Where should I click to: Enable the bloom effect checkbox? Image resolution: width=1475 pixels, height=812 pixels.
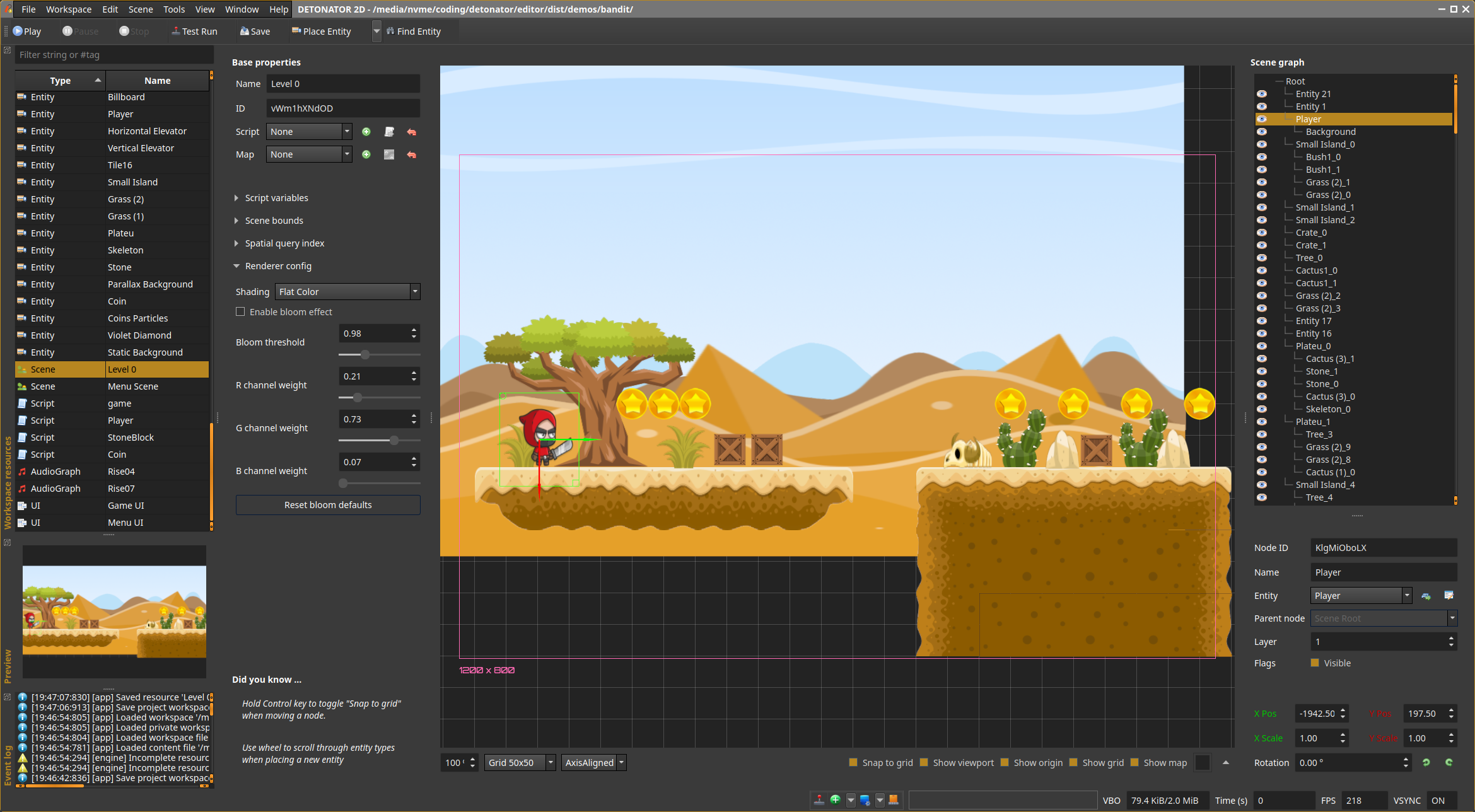point(240,312)
